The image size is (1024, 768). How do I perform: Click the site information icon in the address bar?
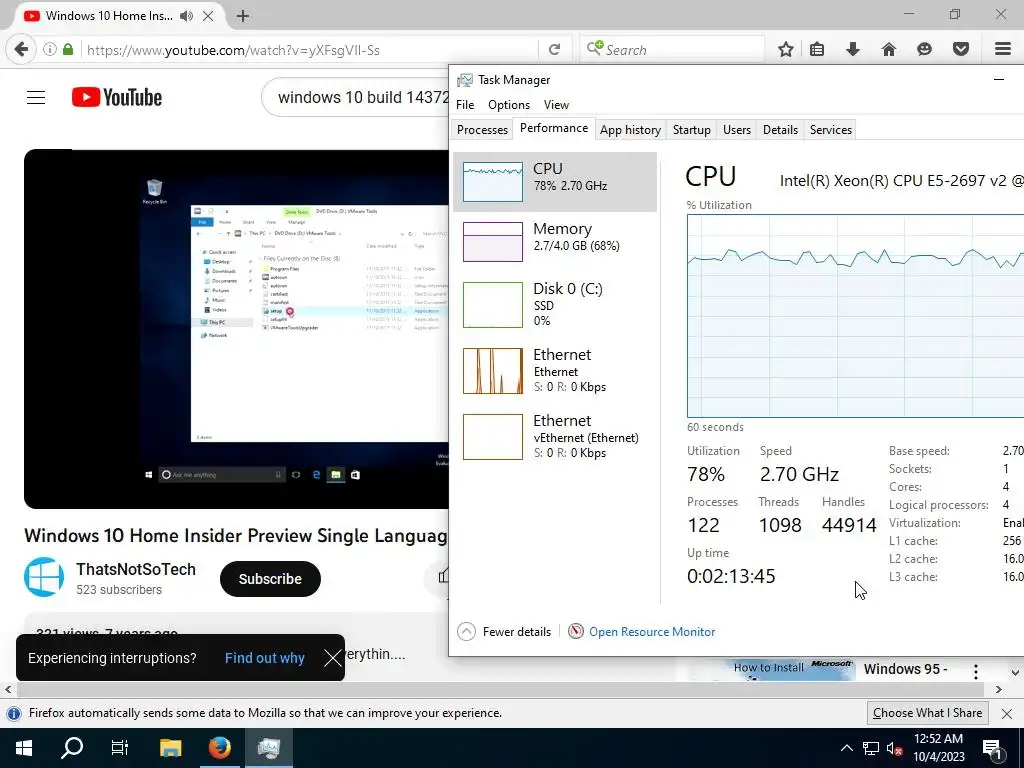[x=50, y=50]
